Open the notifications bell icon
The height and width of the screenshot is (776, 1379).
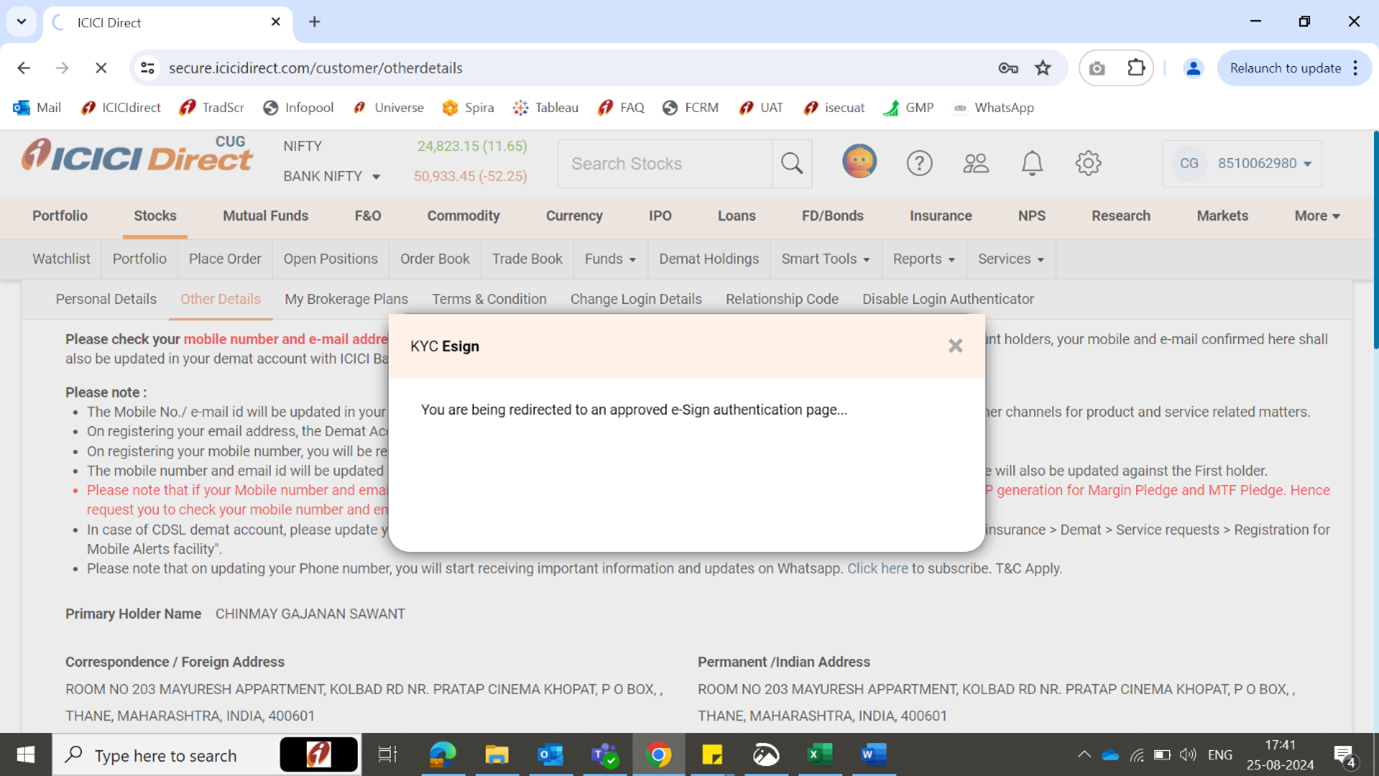pyautogui.click(x=1032, y=163)
